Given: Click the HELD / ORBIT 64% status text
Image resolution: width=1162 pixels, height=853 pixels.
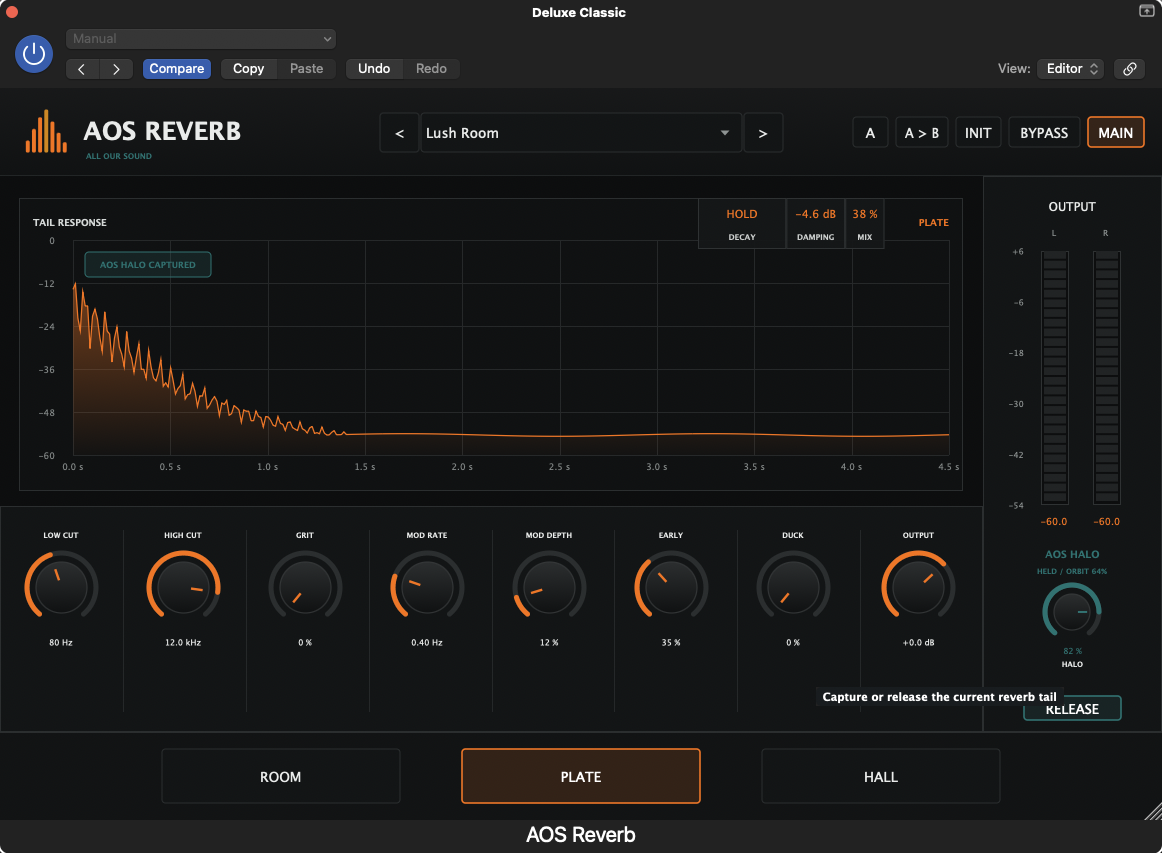Looking at the screenshot, I should pos(1072,571).
